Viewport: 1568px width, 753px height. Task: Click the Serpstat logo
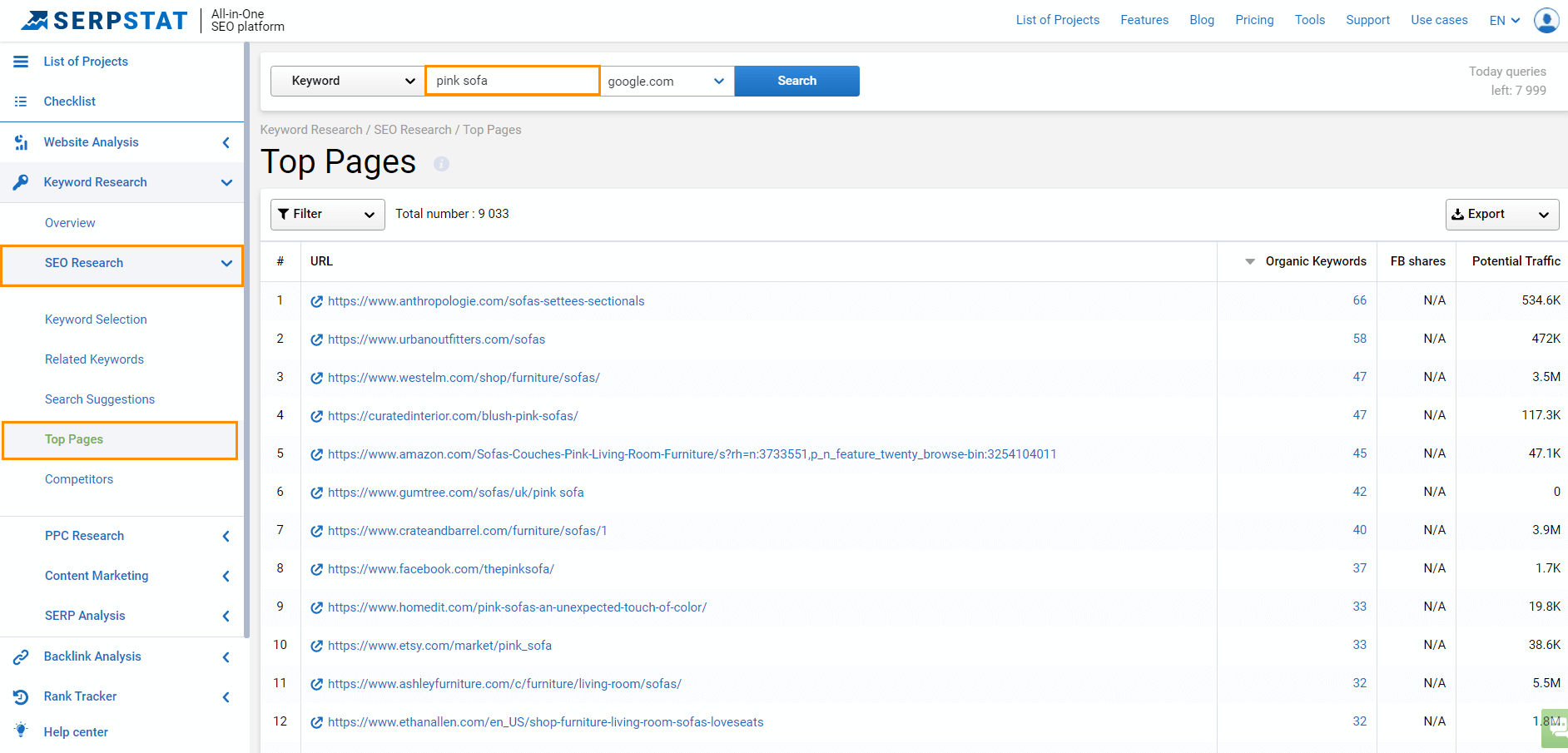pyautogui.click(x=105, y=20)
